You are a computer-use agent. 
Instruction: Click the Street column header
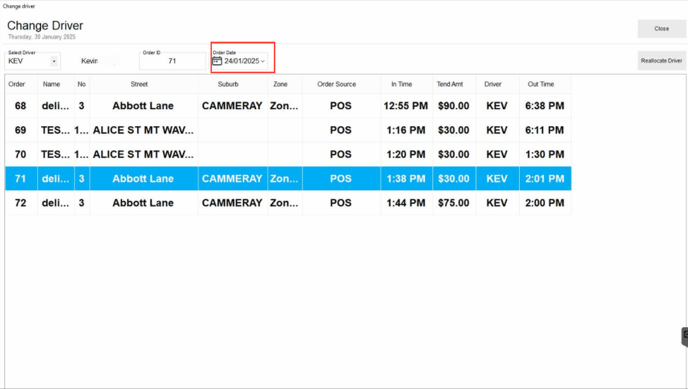(139, 84)
